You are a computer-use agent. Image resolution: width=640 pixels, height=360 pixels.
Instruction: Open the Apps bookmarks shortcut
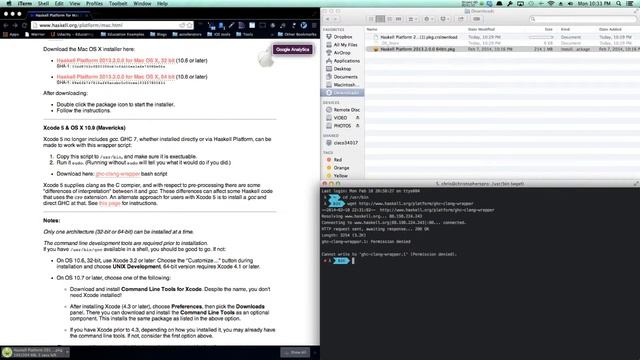point(11,34)
